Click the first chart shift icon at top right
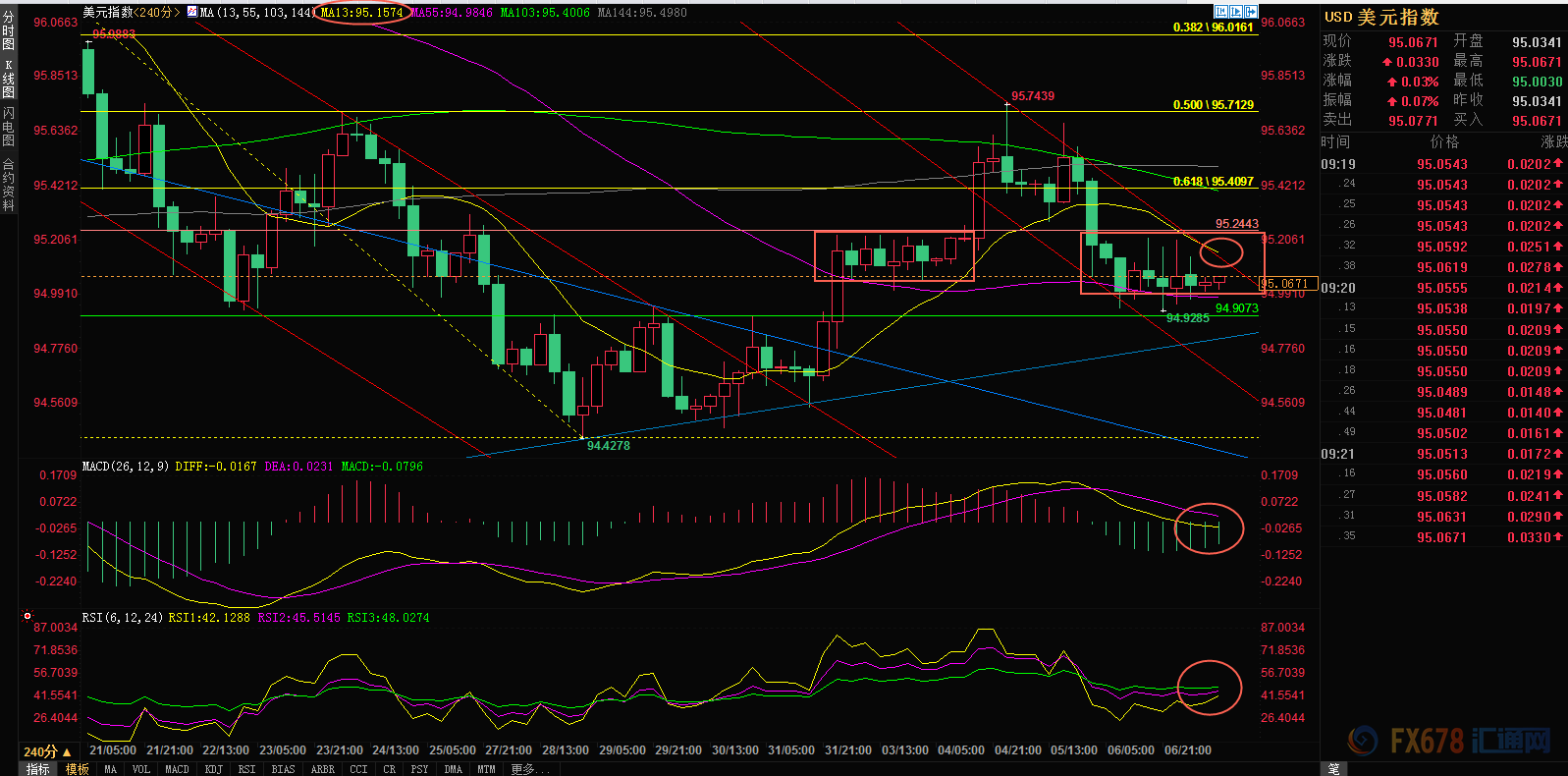This screenshot has width=1568, height=776. tap(1221, 12)
